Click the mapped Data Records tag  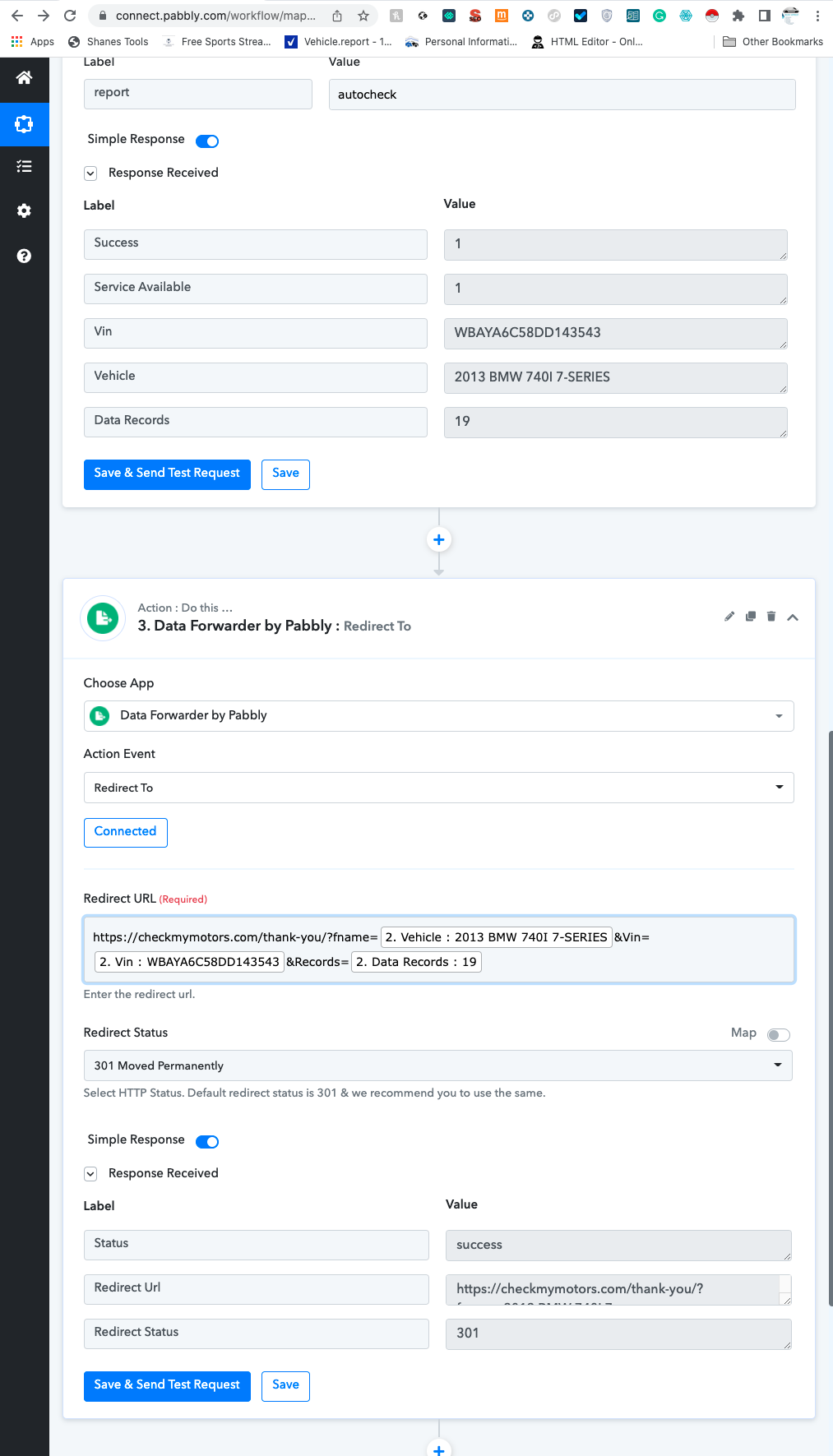click(416, 962)
